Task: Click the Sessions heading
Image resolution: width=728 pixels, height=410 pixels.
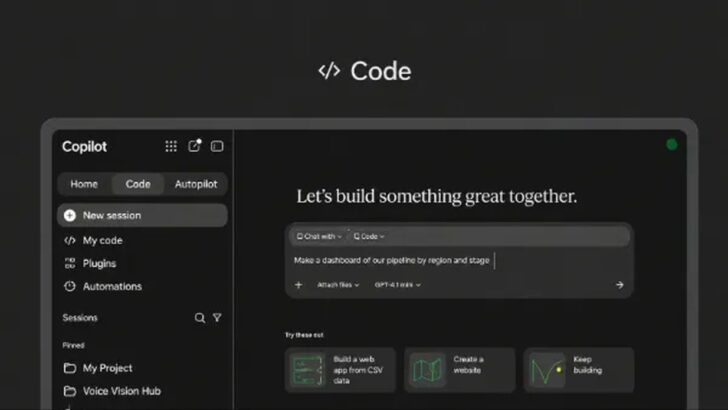Action: coord(80,318)
